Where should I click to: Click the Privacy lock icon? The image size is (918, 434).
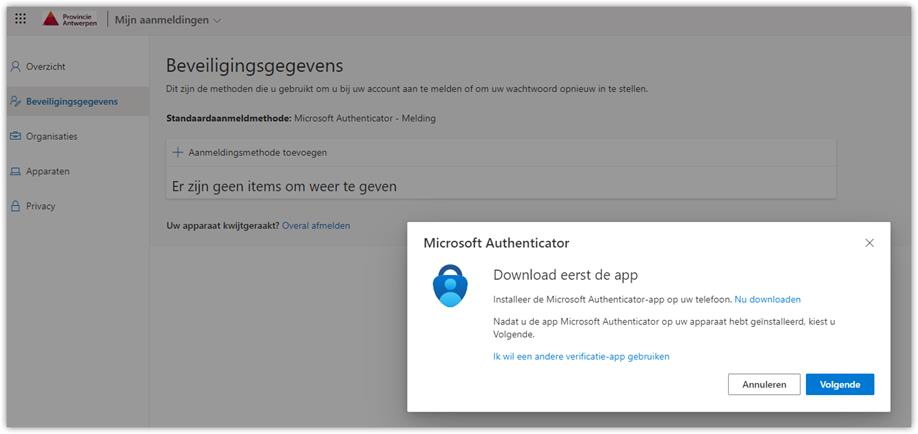point(15,206)
